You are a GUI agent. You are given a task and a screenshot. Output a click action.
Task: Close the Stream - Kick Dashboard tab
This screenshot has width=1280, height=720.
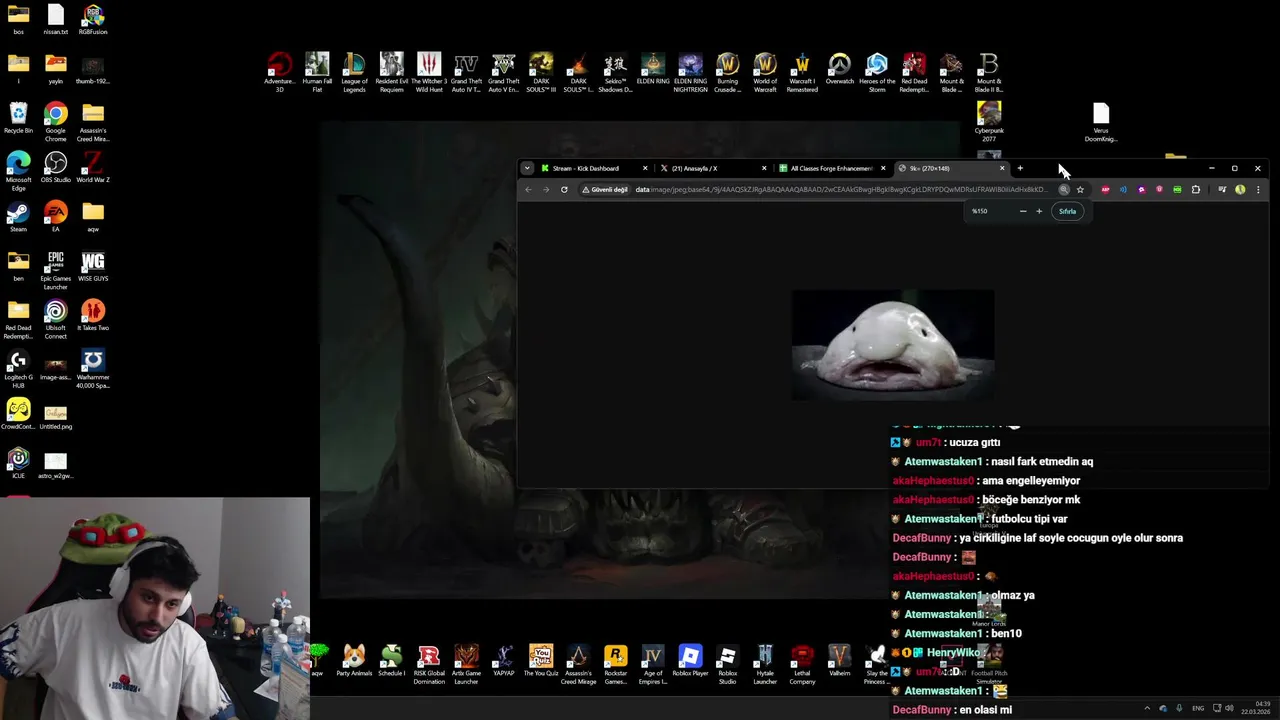645,168
